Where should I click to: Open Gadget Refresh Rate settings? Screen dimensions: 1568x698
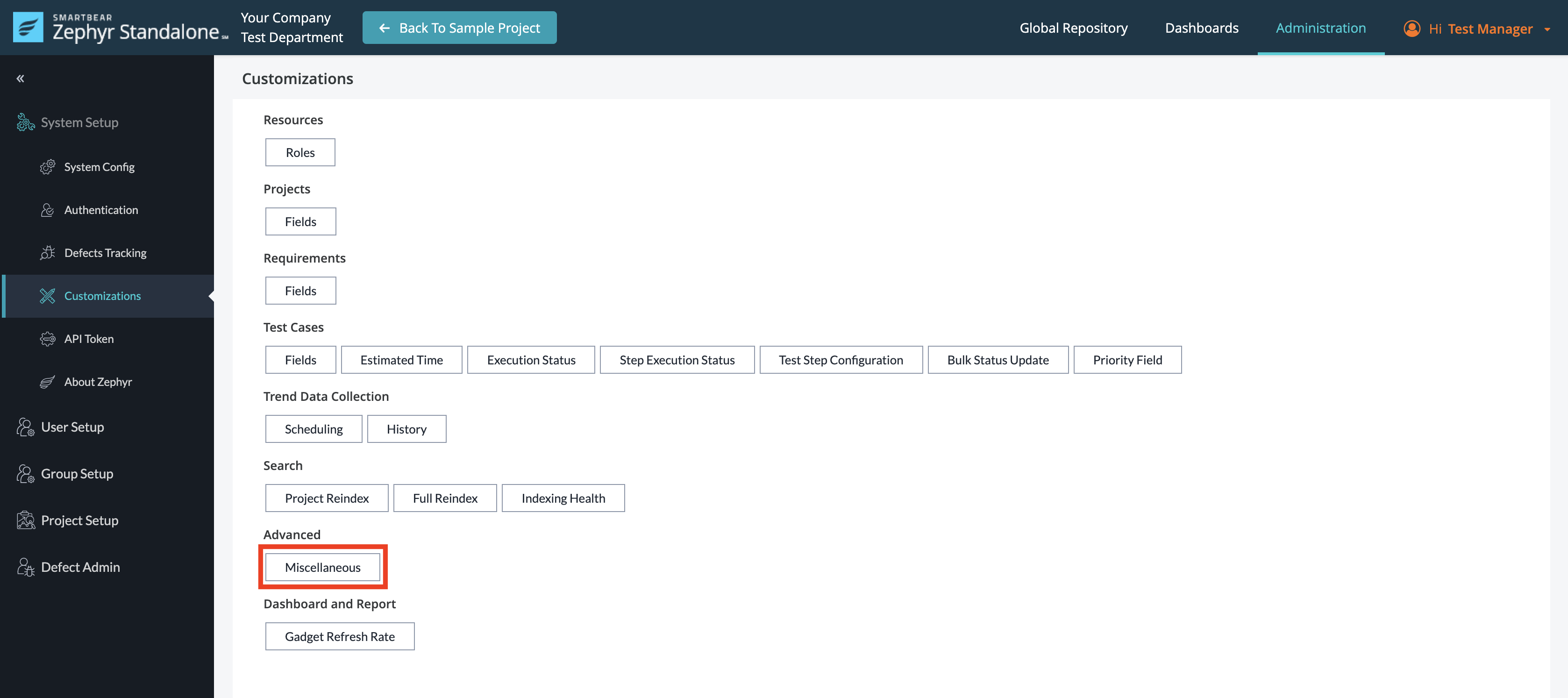[x=340, y=636]
